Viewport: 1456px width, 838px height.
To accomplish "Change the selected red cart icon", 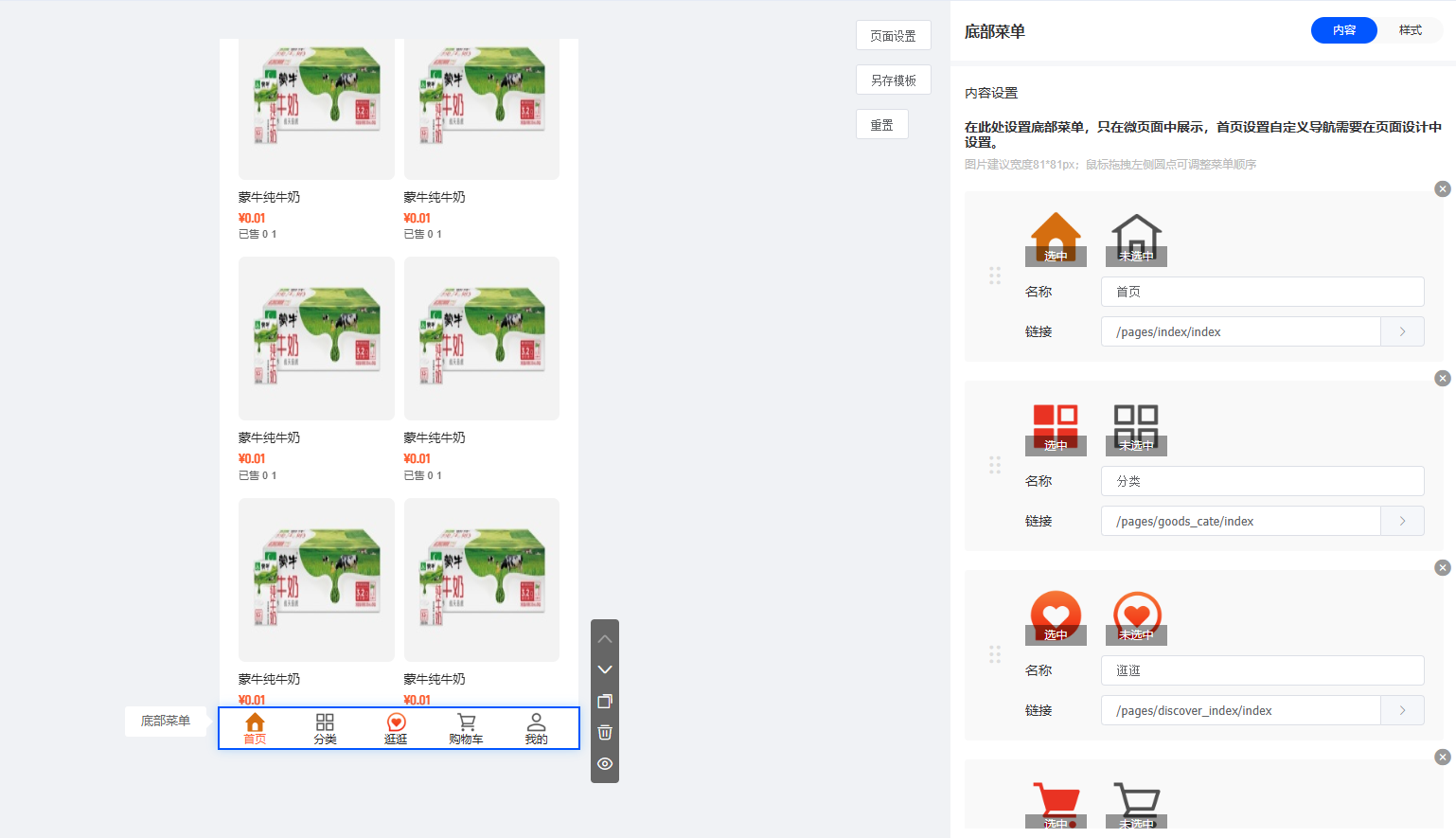I will coord(1056,804).
